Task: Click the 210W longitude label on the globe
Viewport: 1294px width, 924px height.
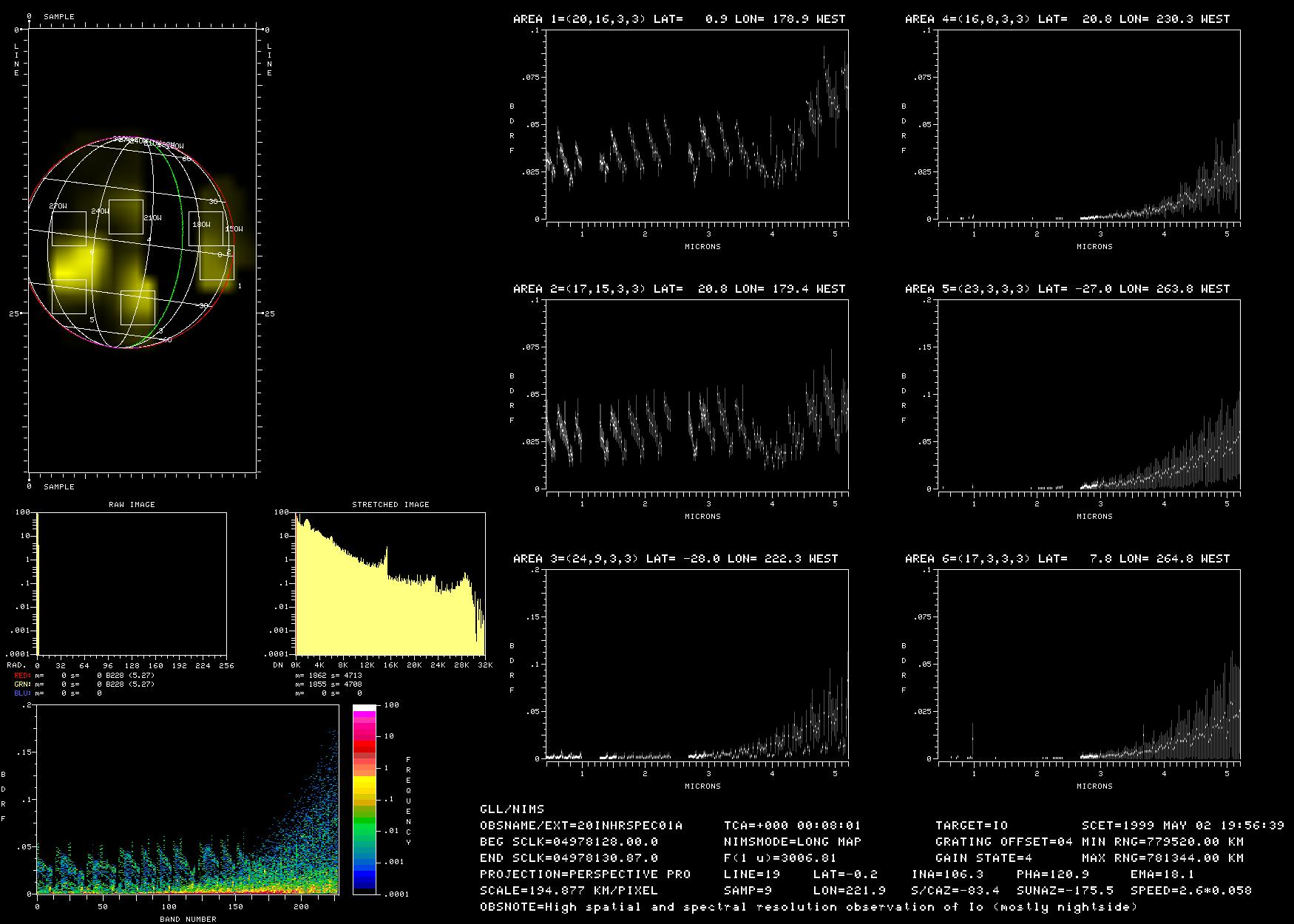Action: click(152, 218)
